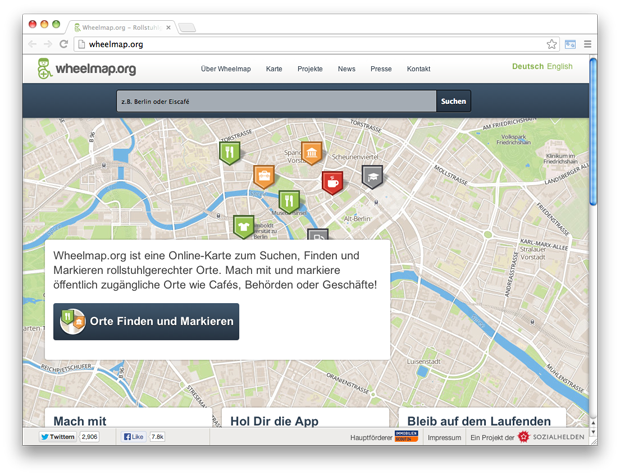Open the Über Wheelmap menu item

(x=226, y=69)
